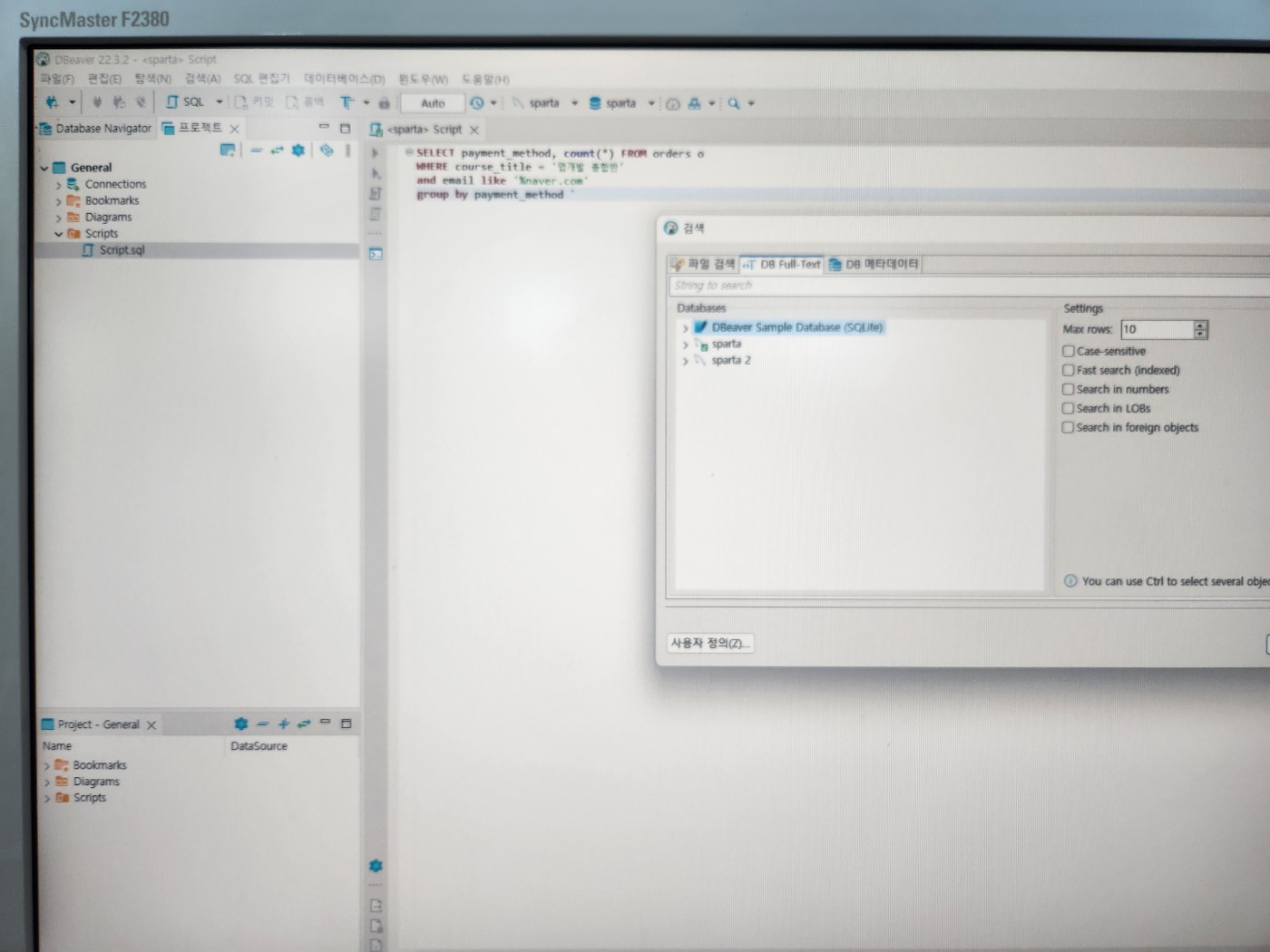Expand the sparta 2 database node

pos(685,361)
